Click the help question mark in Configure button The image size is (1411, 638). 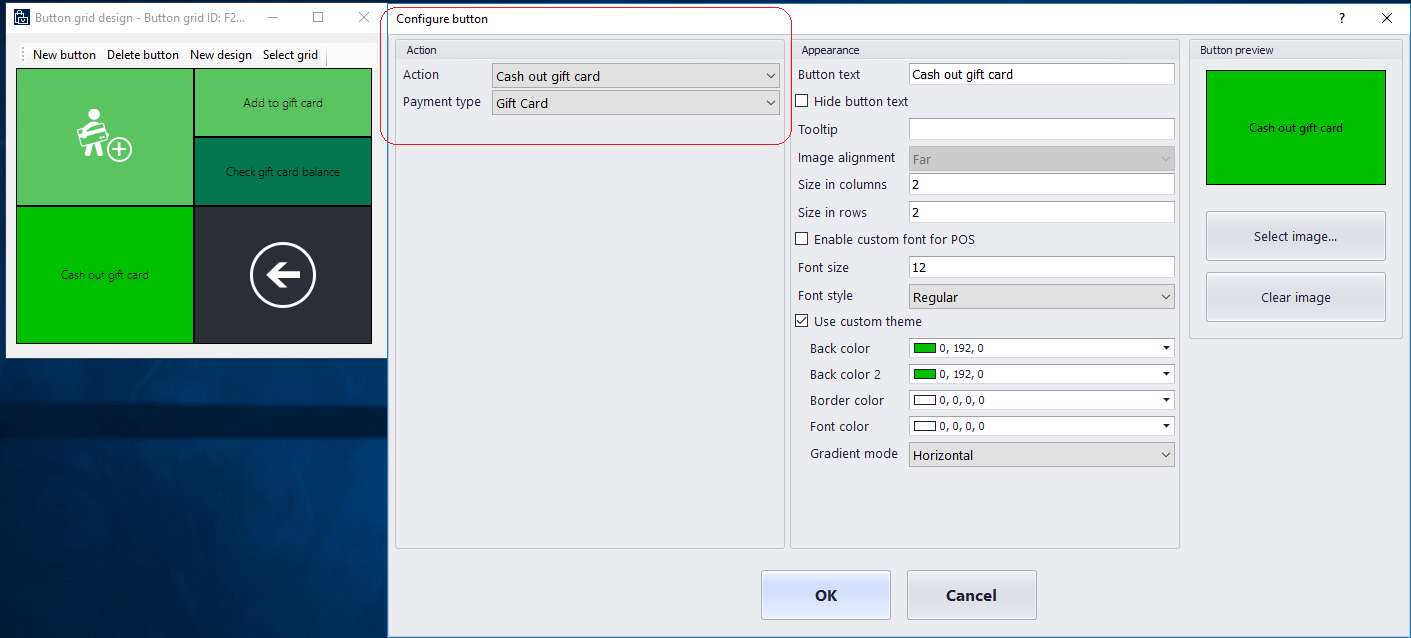click(x=1341, y=18)
